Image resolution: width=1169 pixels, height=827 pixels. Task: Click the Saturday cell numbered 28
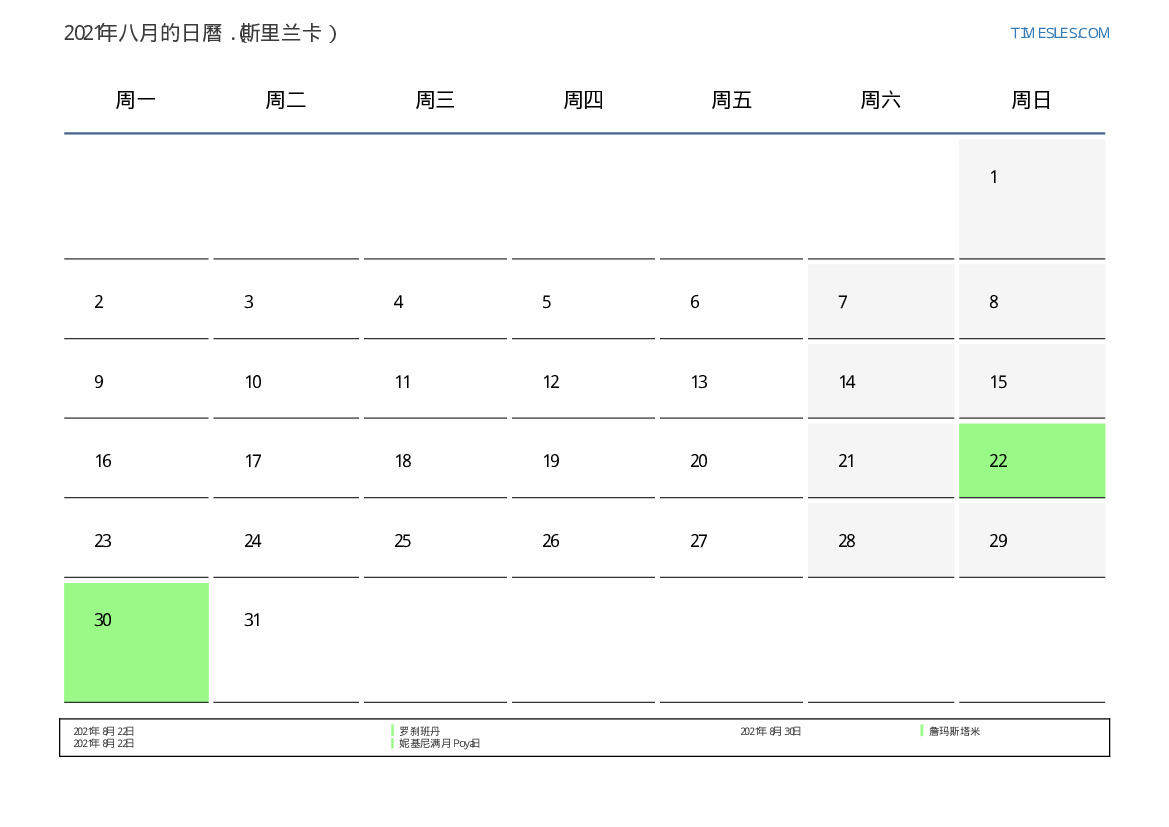880,540
